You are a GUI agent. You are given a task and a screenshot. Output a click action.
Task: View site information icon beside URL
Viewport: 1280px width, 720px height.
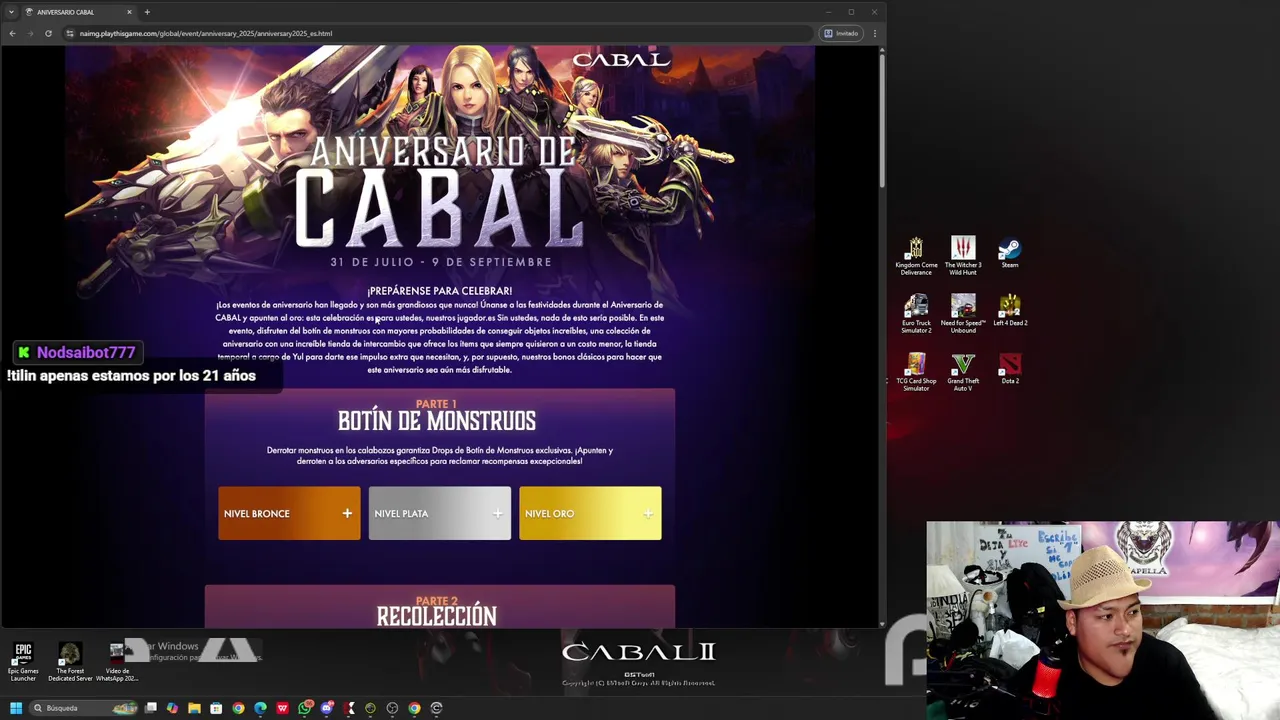pyautogui.click(x=70, y=33)
